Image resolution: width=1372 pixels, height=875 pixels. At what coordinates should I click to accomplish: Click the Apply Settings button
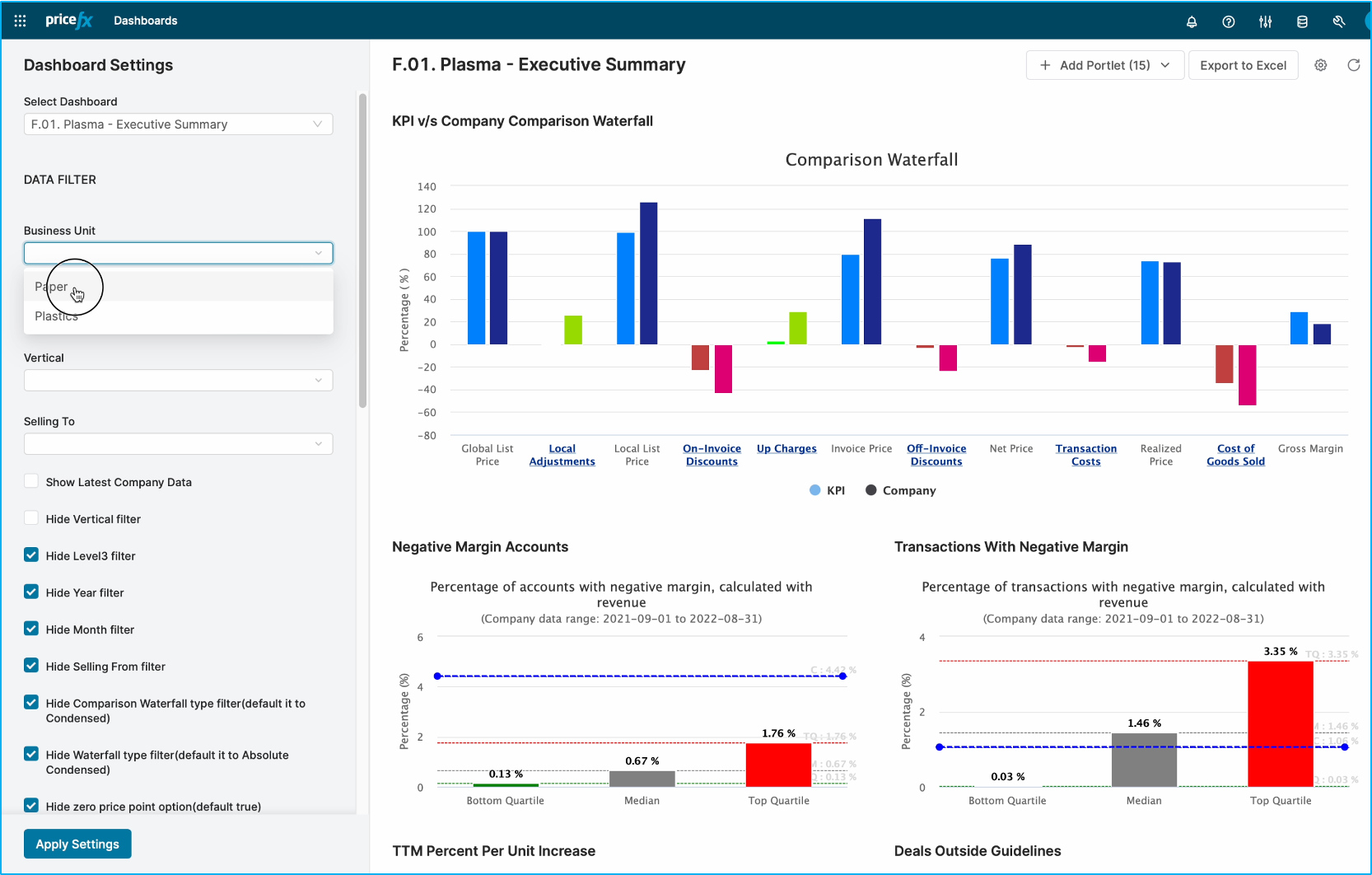pyautogui.click(x=77, y=844)
